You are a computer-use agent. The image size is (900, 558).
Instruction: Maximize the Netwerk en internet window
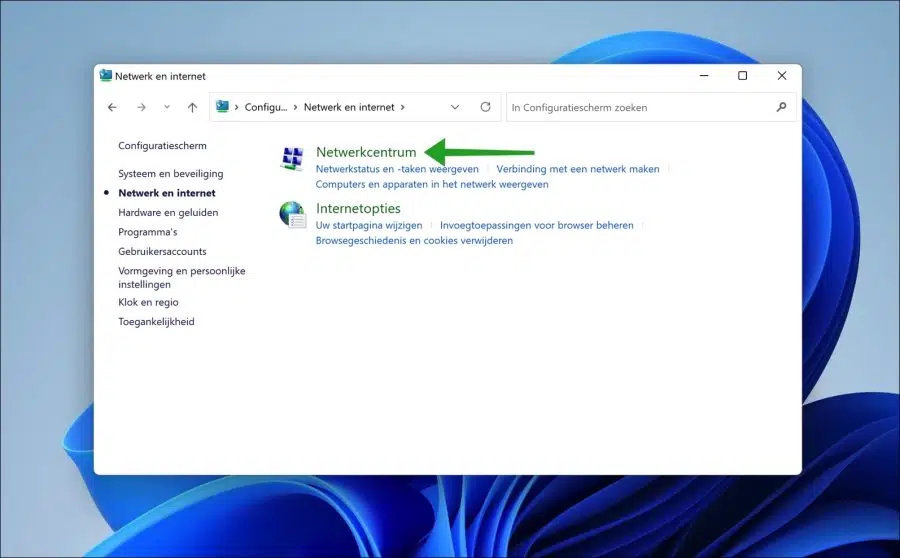743,76
